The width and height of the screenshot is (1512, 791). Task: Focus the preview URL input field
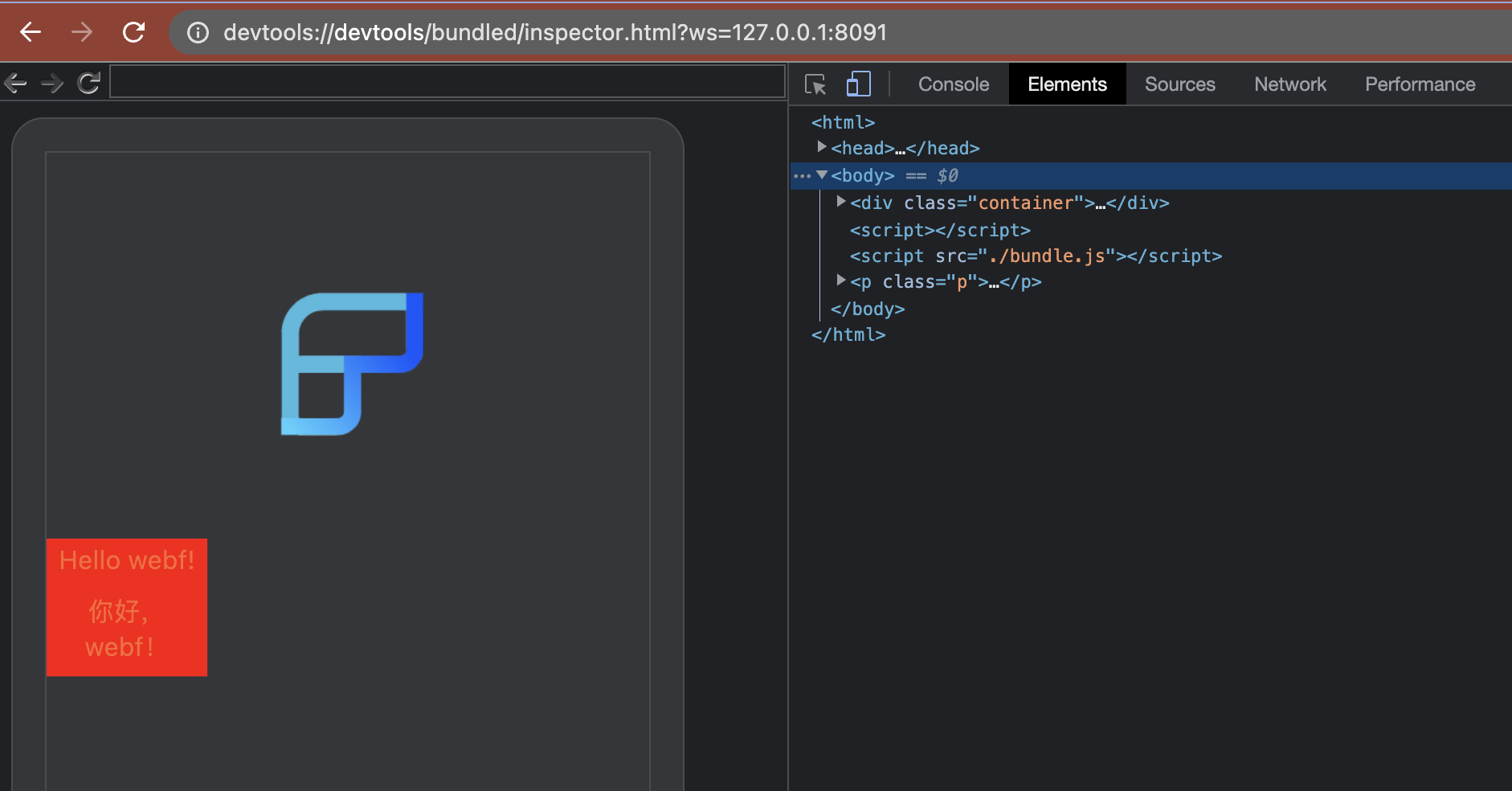pyautogui.click(x=447, y=82)
